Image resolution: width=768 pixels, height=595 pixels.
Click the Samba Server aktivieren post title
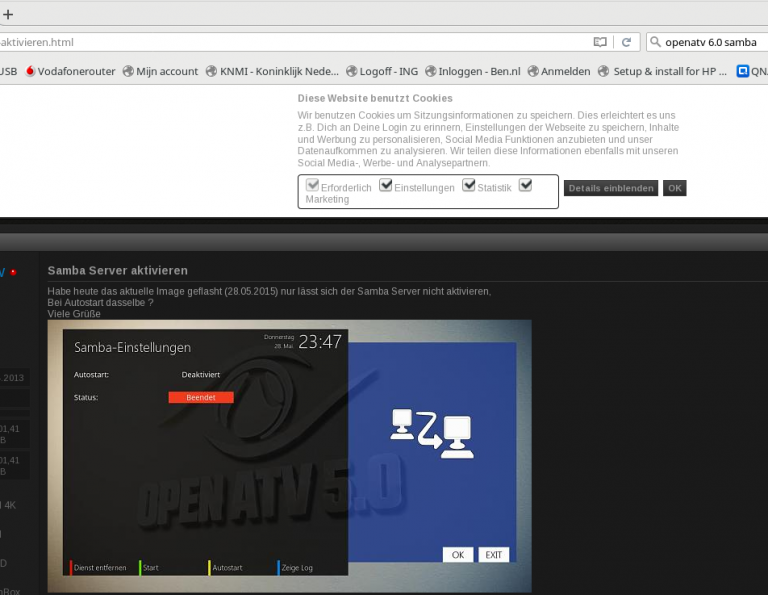[x=117, y=271]
